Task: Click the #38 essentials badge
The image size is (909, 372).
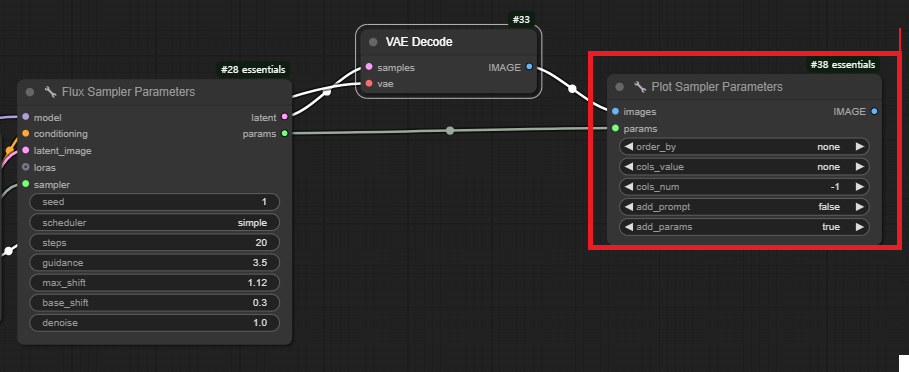Action: coord(843,65)
